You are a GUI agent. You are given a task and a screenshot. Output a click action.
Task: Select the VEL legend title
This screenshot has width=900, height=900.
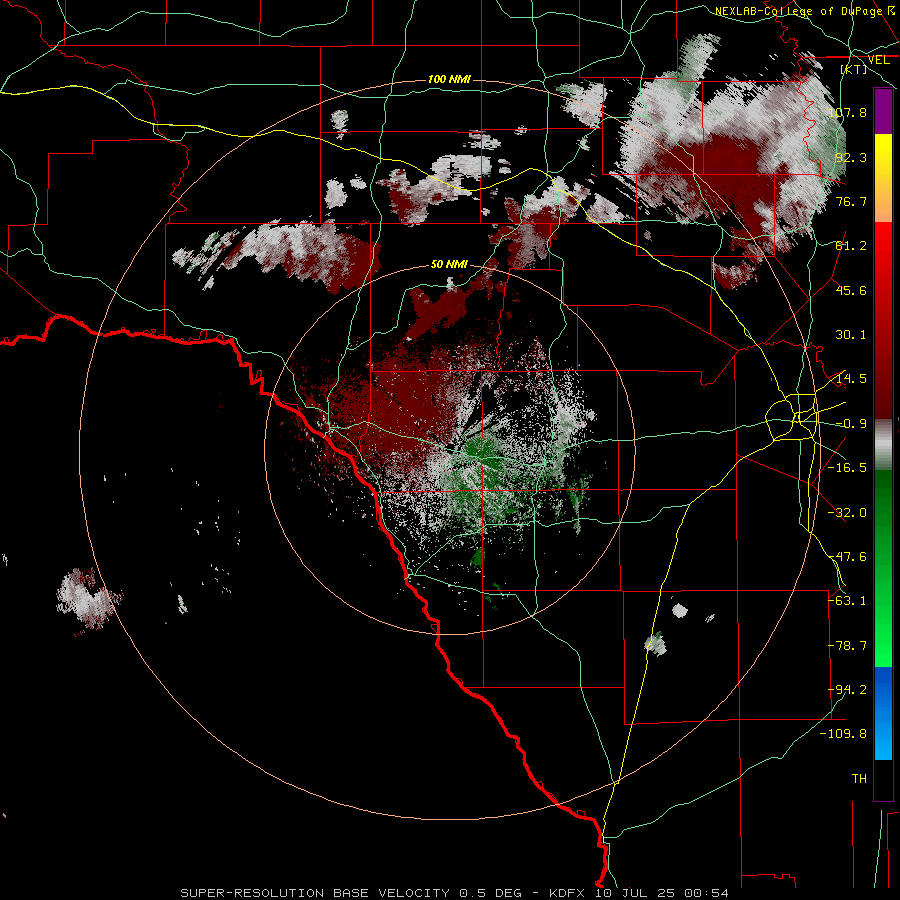(x=878, y=60)
